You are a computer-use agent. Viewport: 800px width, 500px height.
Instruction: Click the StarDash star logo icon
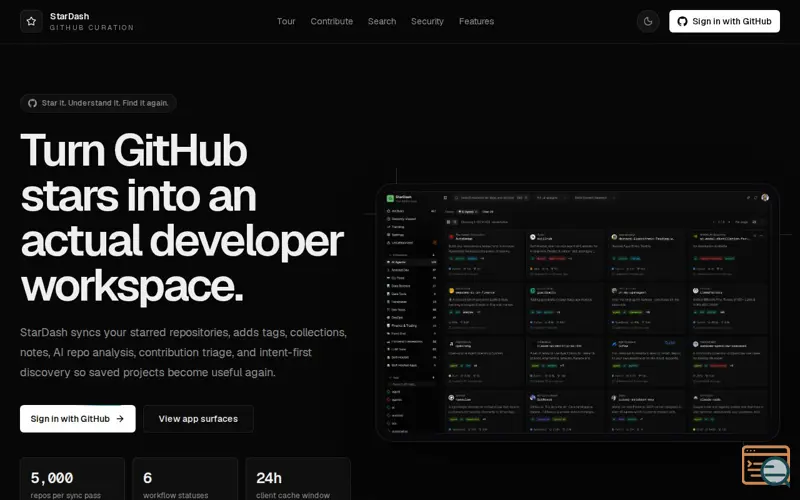click(x=31, y=21)
